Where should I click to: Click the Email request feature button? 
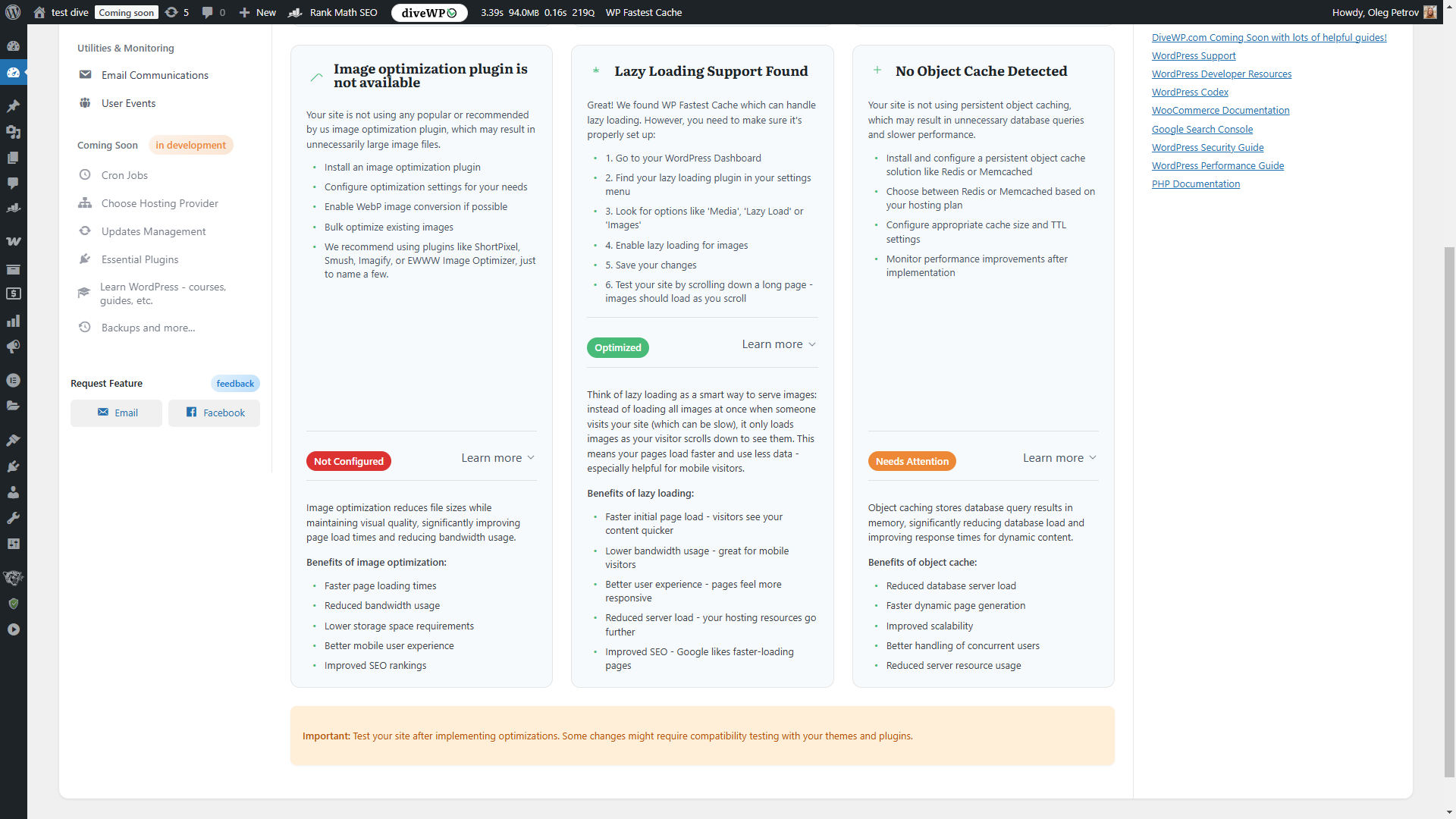point(116,413)
